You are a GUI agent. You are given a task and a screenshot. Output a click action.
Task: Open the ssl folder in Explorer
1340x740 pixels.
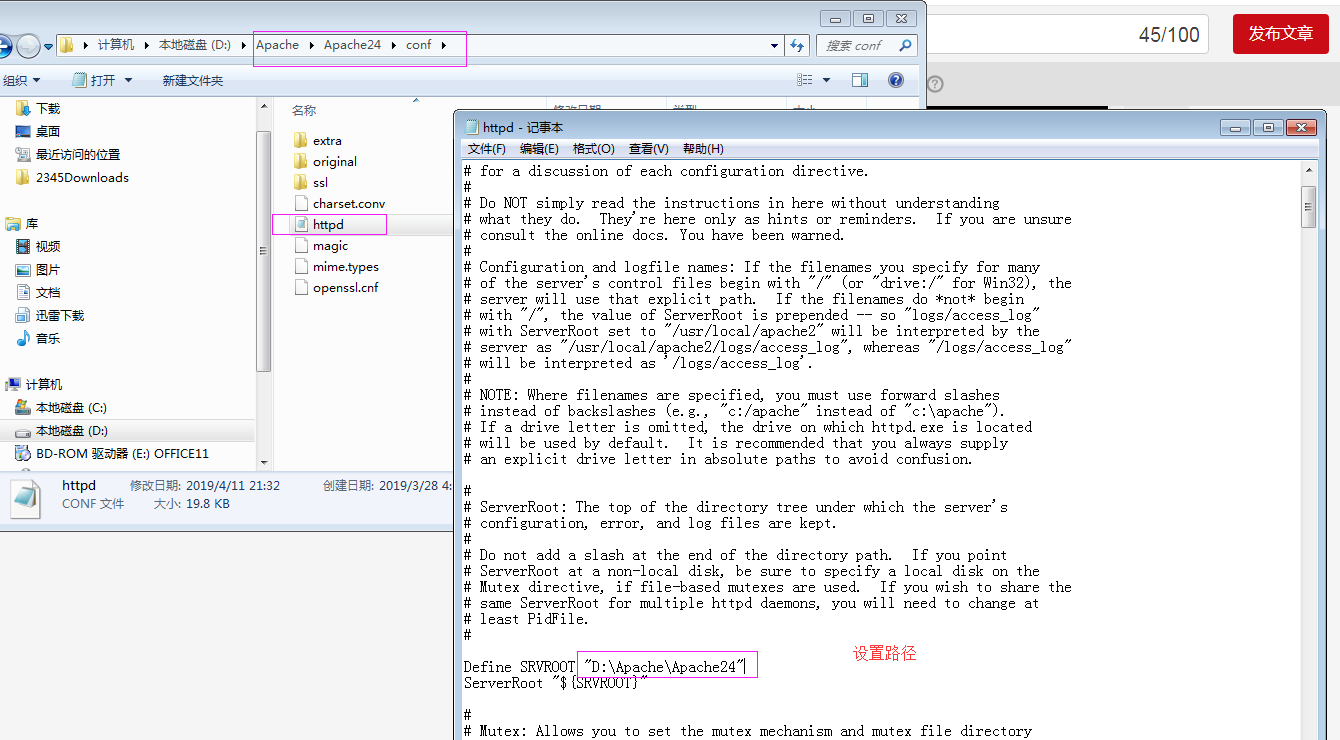pos(320,182)
